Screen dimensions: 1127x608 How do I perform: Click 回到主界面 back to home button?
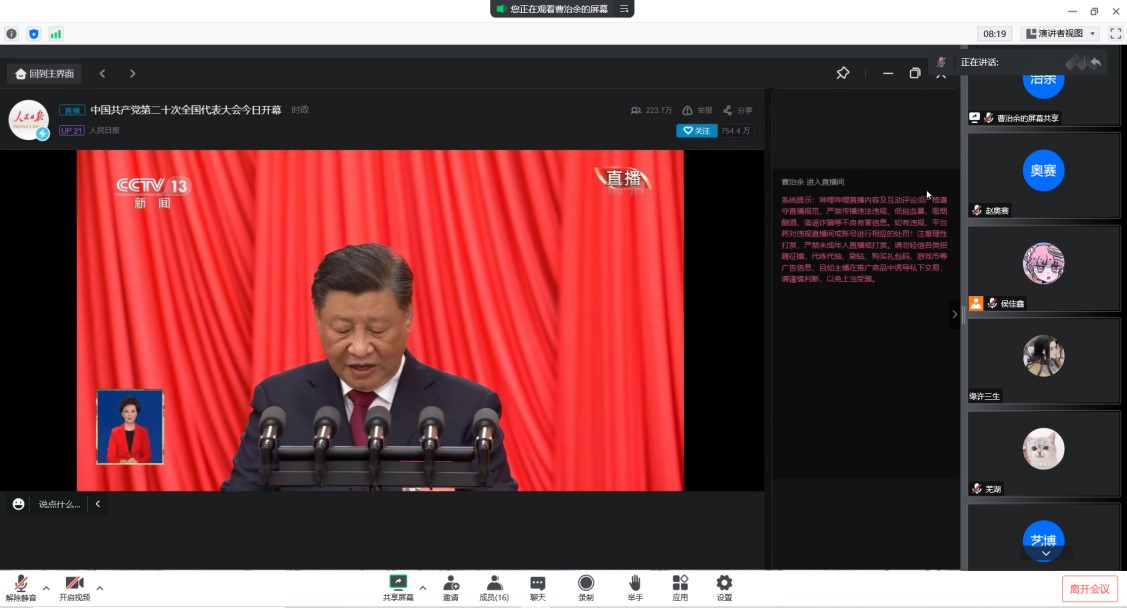45,74
